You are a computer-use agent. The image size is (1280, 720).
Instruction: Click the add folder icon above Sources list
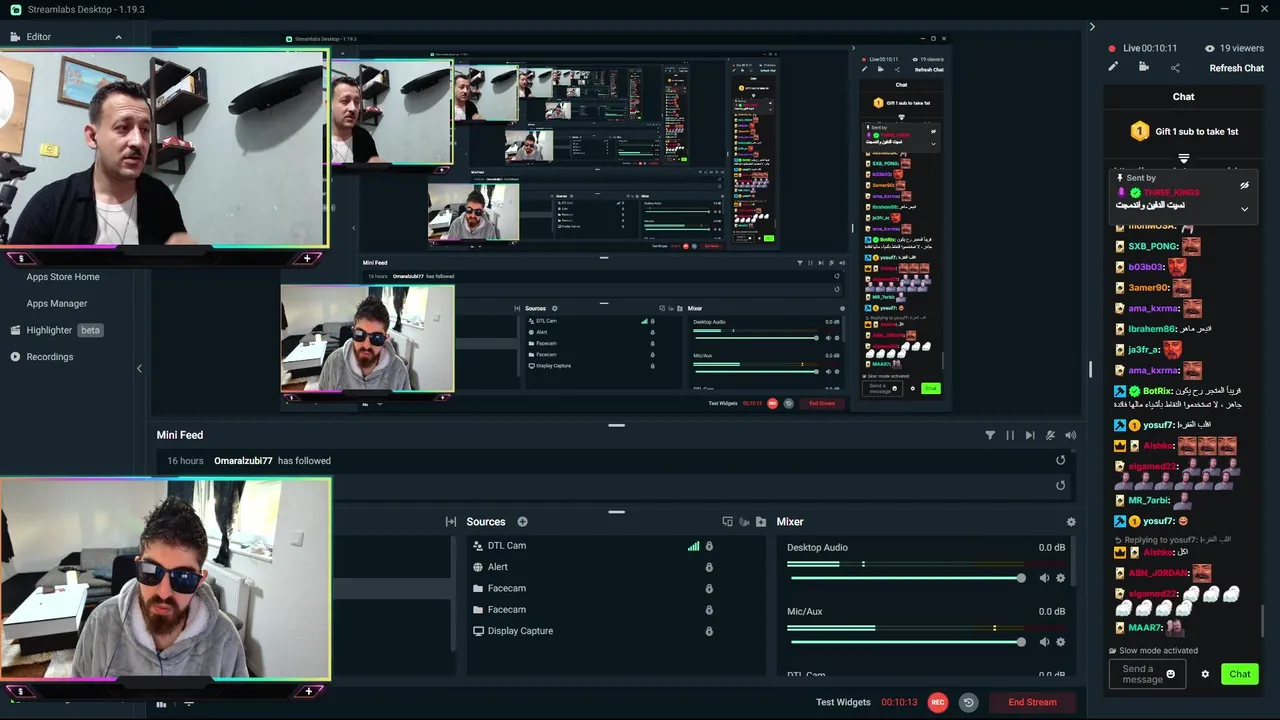pos(761,522)
